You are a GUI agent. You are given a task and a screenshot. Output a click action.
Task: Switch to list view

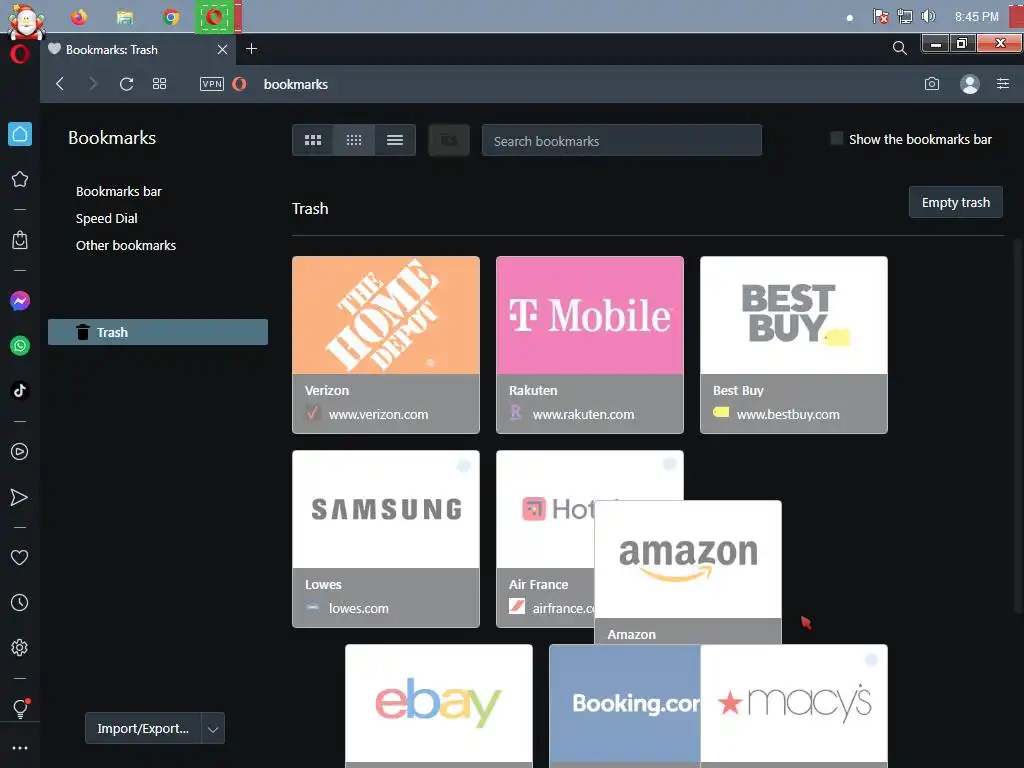click(x=395, y=140)
